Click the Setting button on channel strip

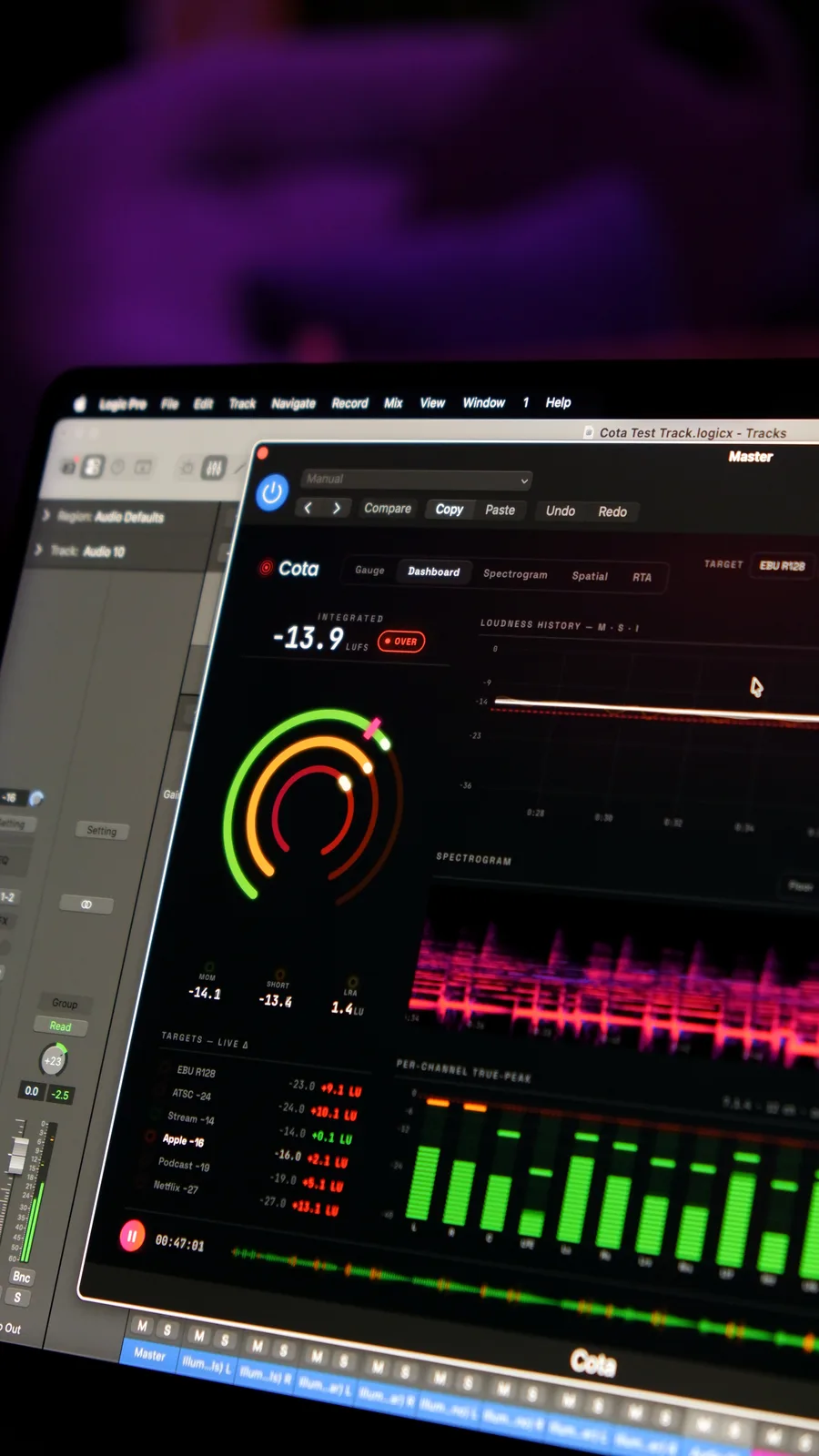(102, 830)
